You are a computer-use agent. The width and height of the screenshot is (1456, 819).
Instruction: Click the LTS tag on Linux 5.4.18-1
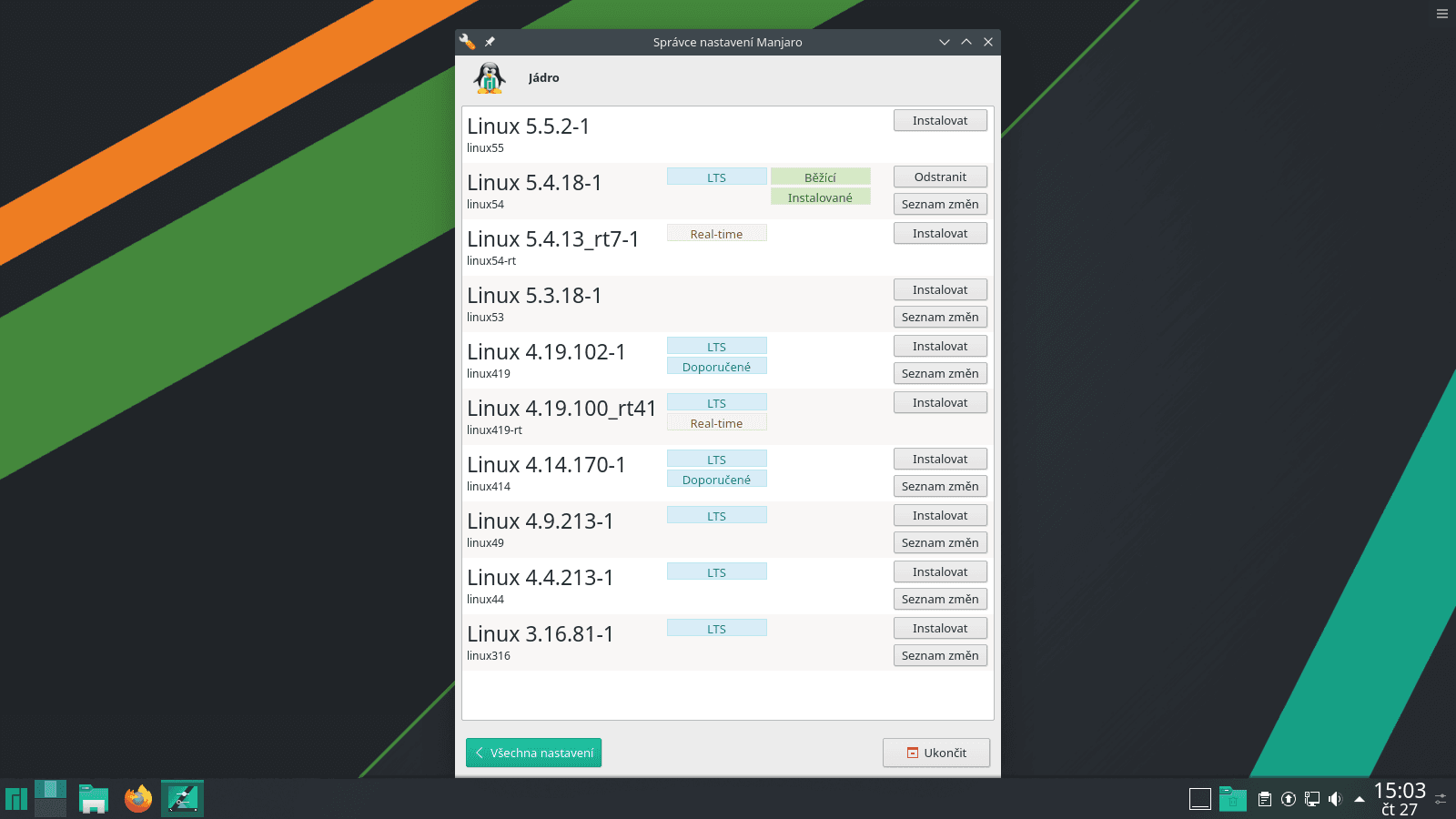[716, 177]
